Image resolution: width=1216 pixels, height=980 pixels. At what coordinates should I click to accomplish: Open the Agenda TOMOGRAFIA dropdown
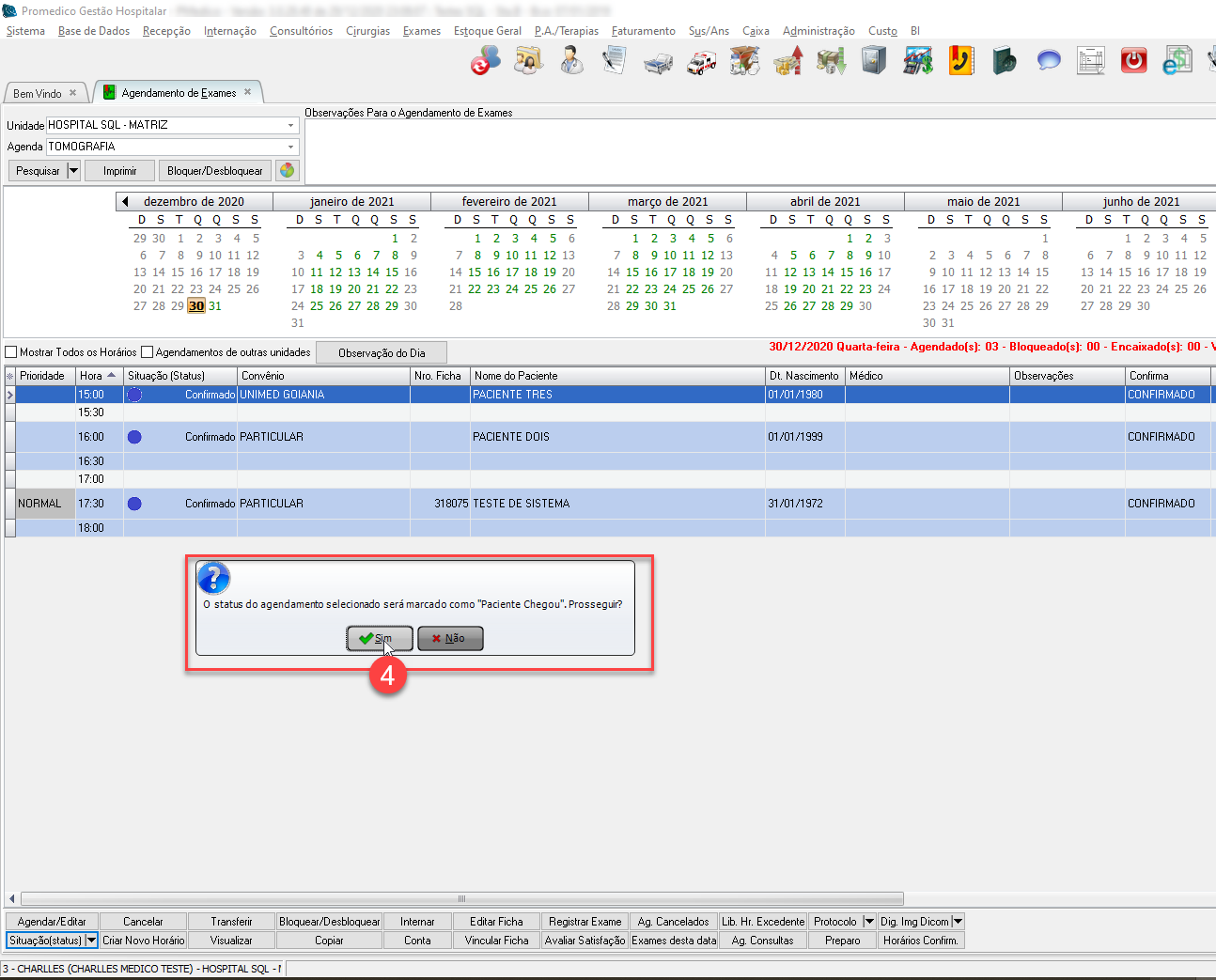(x=290, y=147)
